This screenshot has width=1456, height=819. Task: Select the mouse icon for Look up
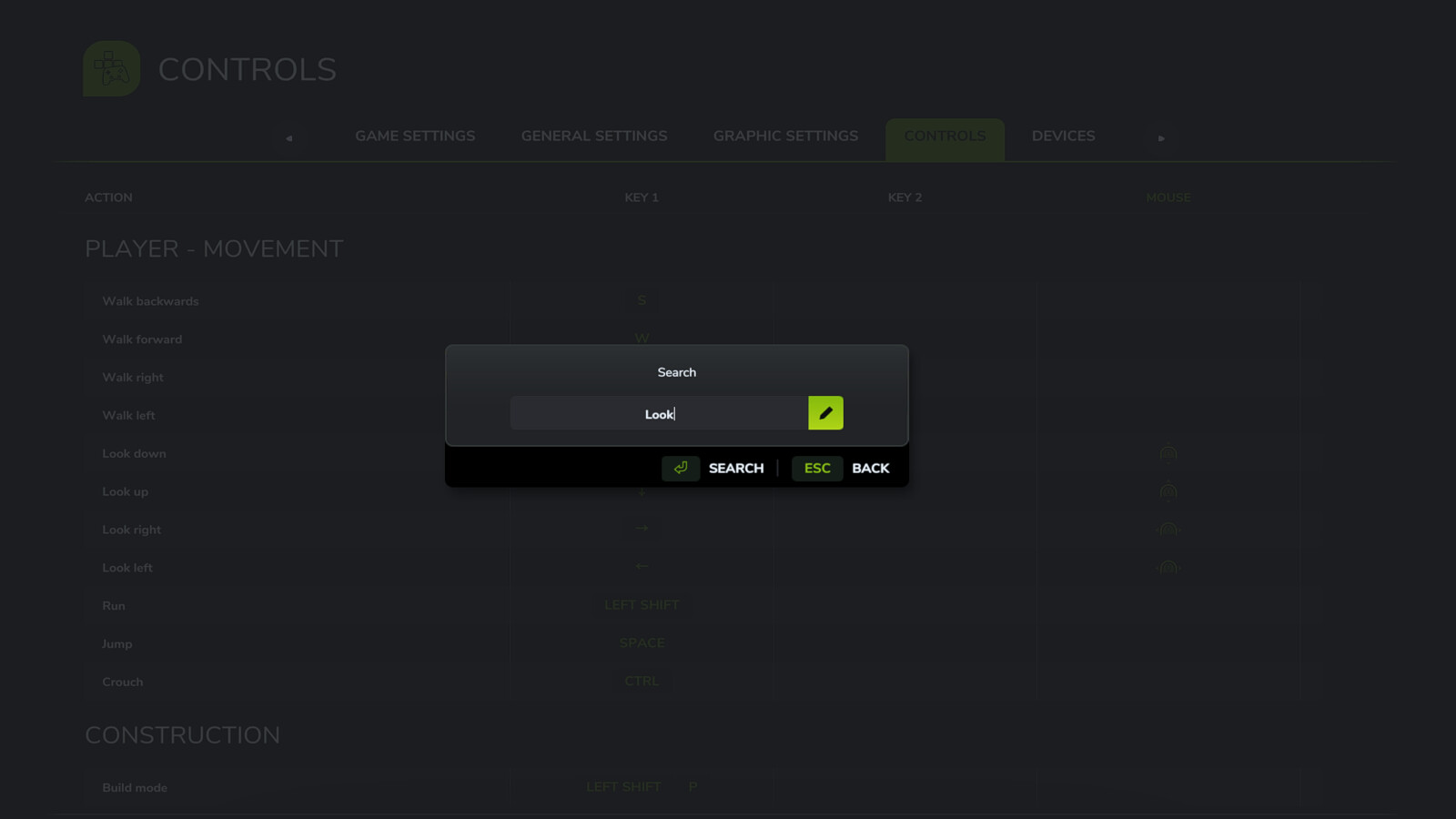(1168, 491)
